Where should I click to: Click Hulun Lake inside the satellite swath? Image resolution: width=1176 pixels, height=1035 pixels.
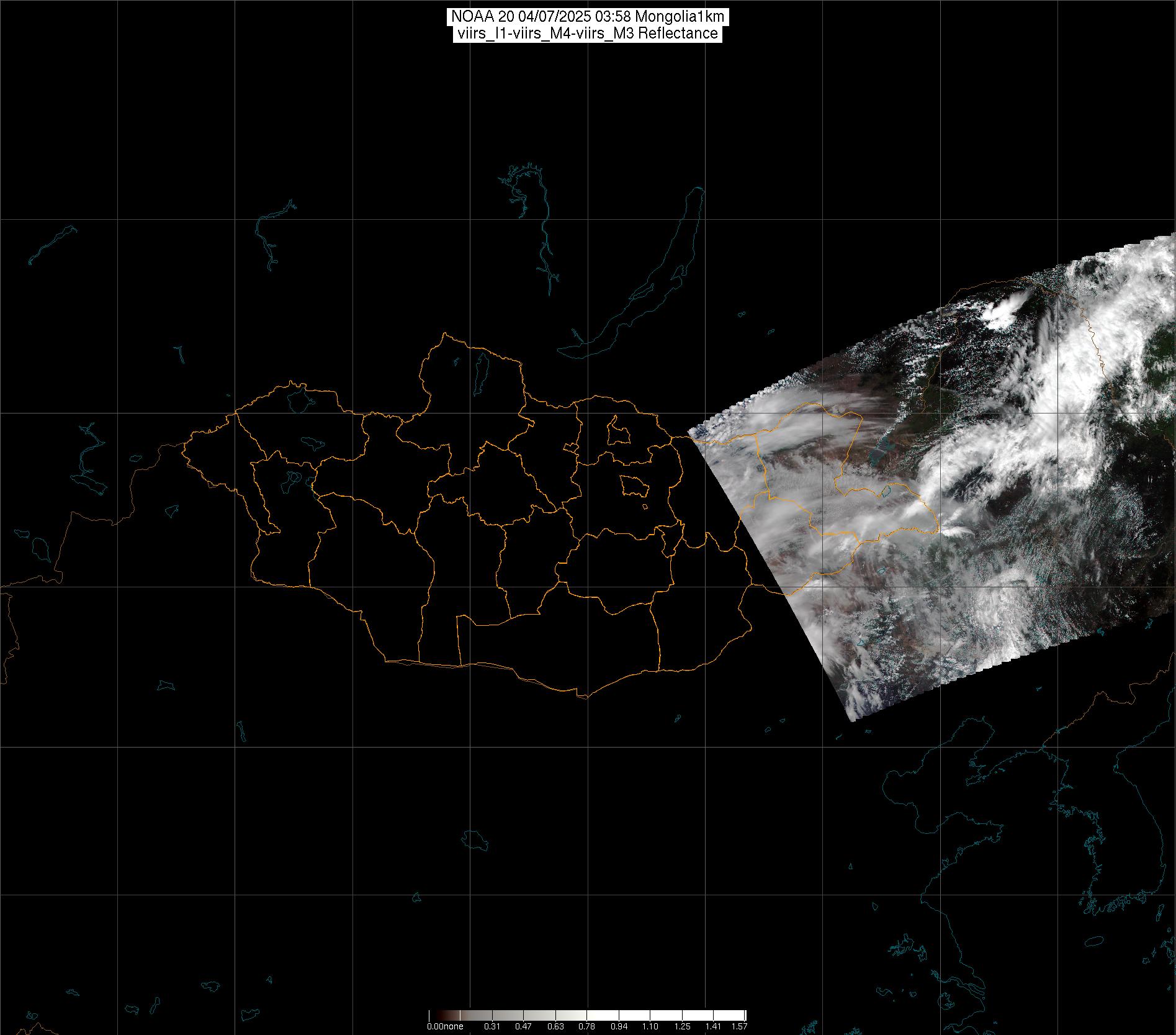point(879,453)
